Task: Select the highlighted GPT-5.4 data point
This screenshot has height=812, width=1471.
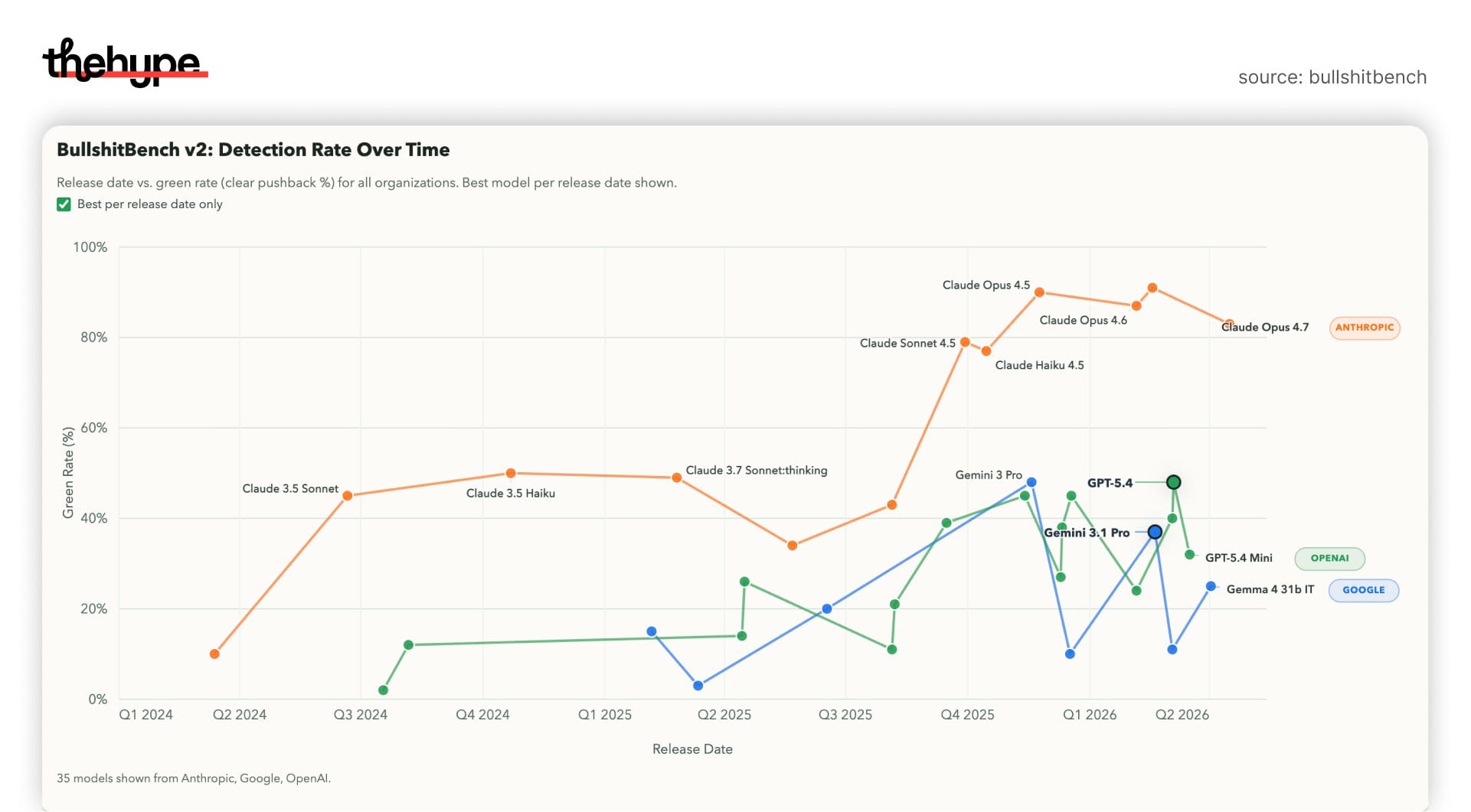Action: (x=1173, y=482)
